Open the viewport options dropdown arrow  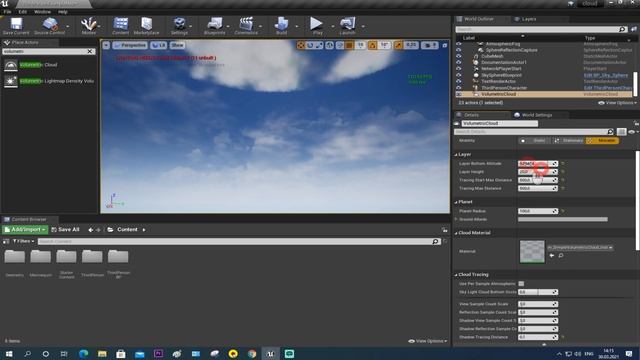[106, 45]
